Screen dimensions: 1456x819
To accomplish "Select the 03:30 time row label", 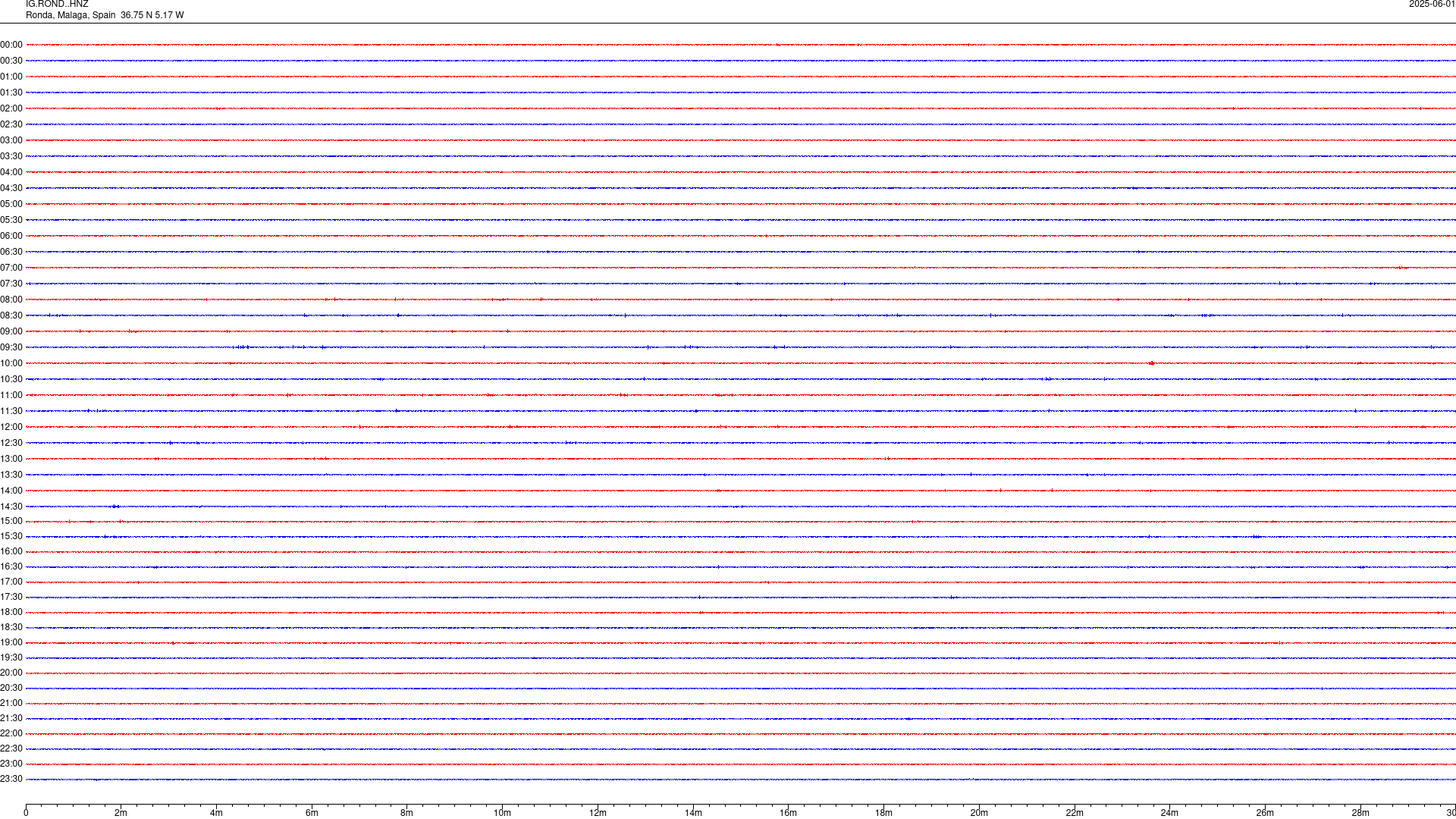I will pyautogui.click(x=11, y=156).
